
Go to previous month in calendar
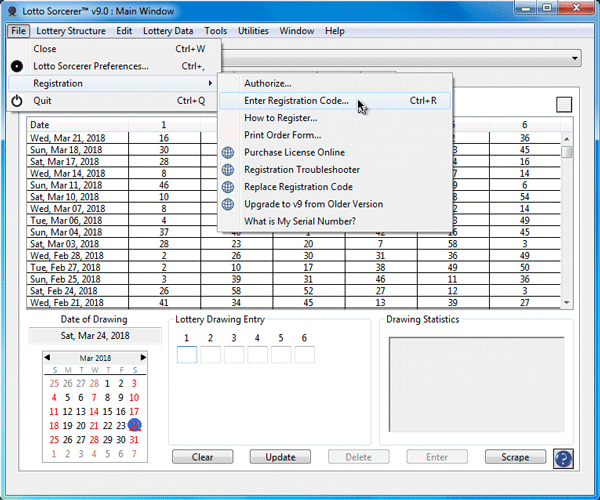47,357
